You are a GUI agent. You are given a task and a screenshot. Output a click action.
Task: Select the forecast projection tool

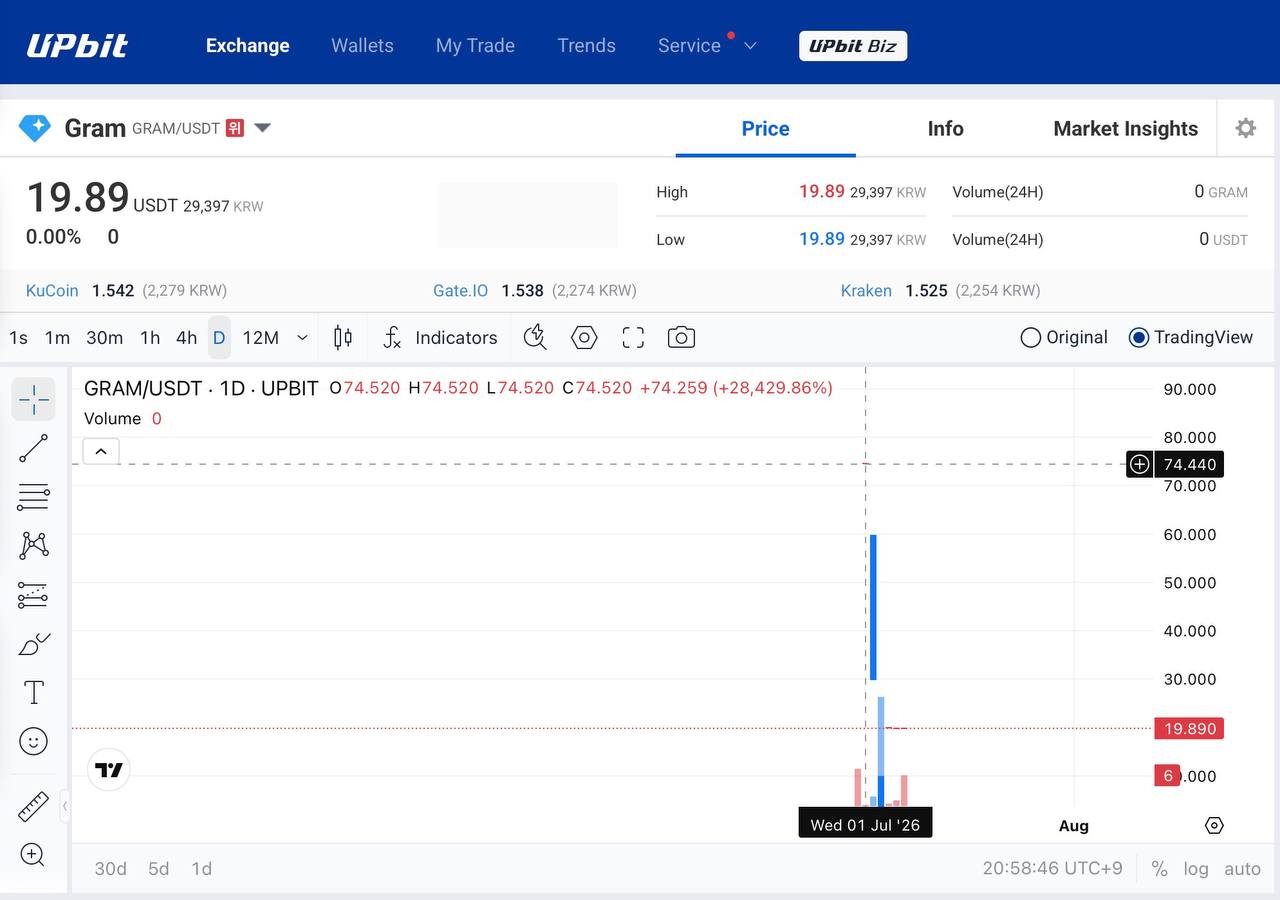pos(33,595)
